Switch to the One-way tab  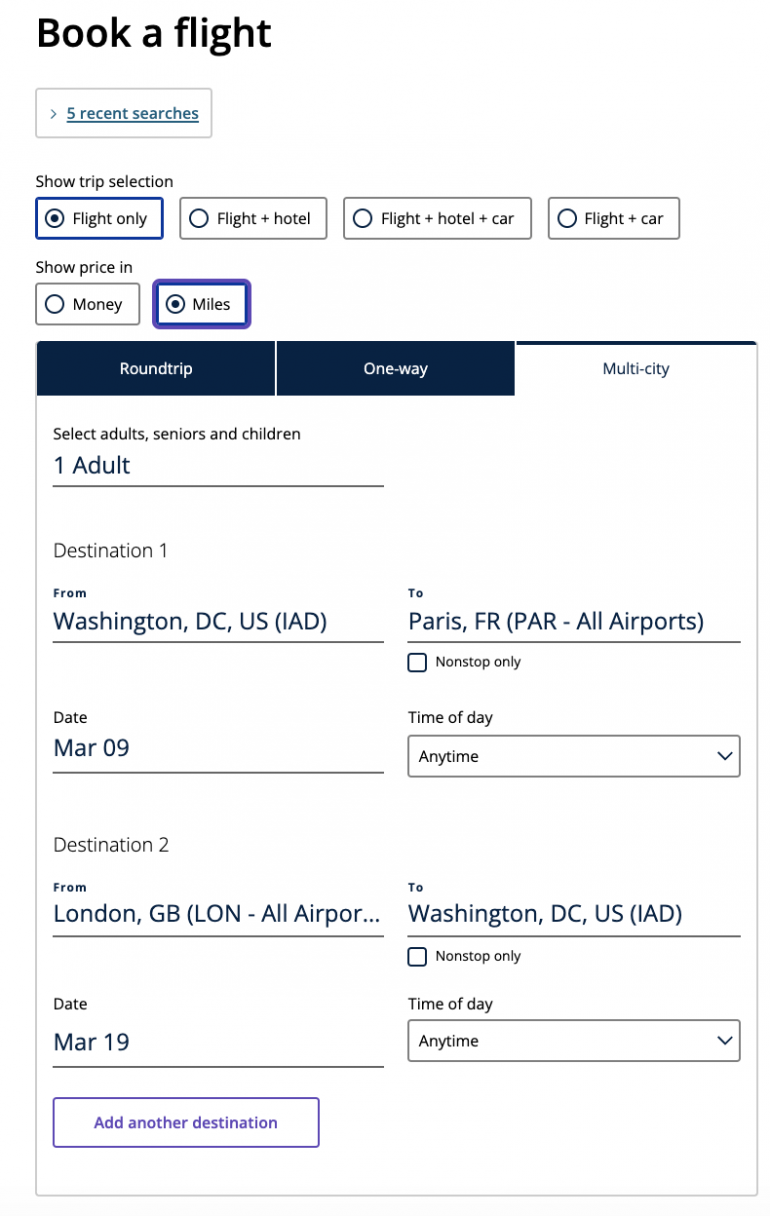[395, 369]
